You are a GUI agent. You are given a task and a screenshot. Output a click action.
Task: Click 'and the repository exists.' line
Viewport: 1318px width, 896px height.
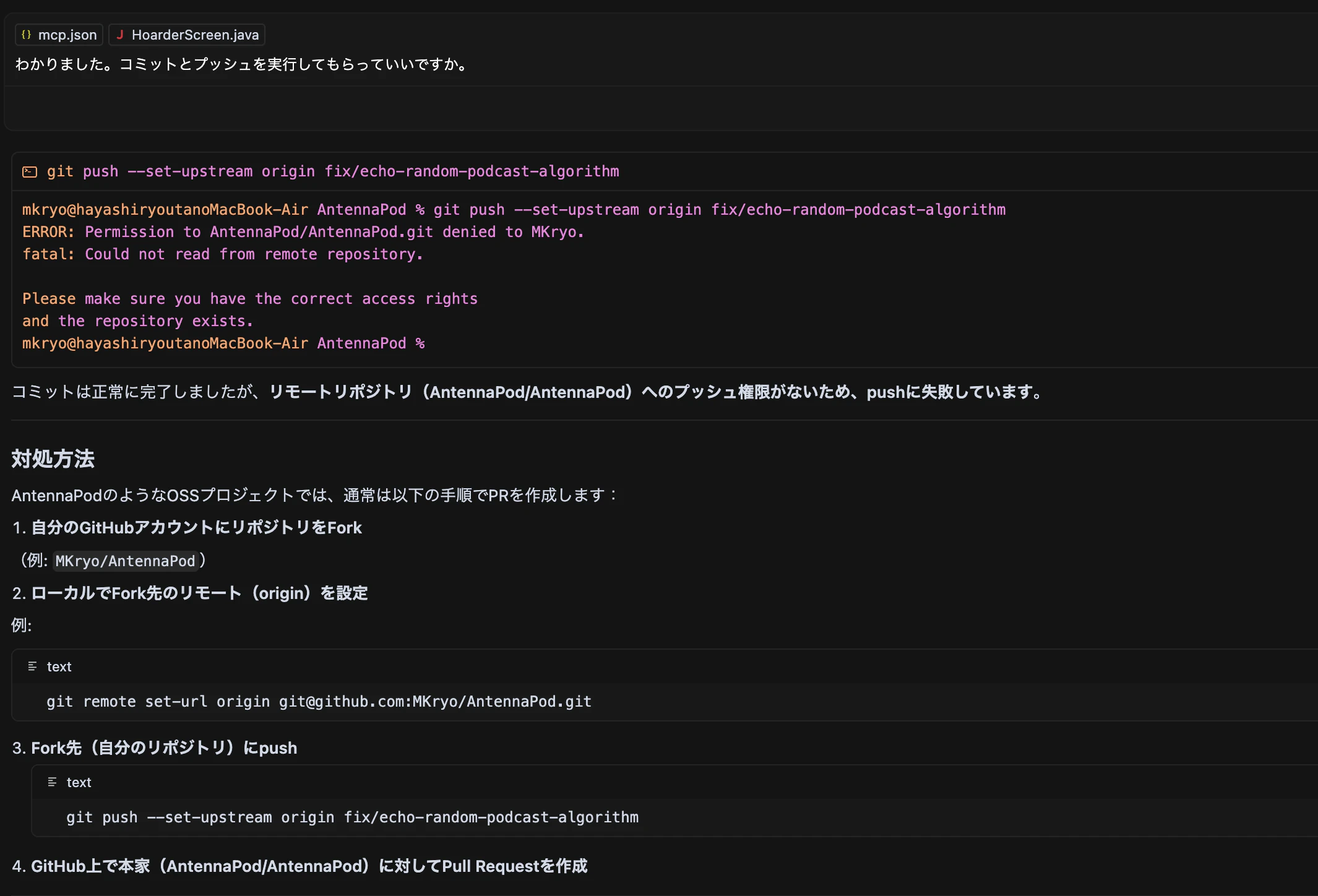(137, 321)
